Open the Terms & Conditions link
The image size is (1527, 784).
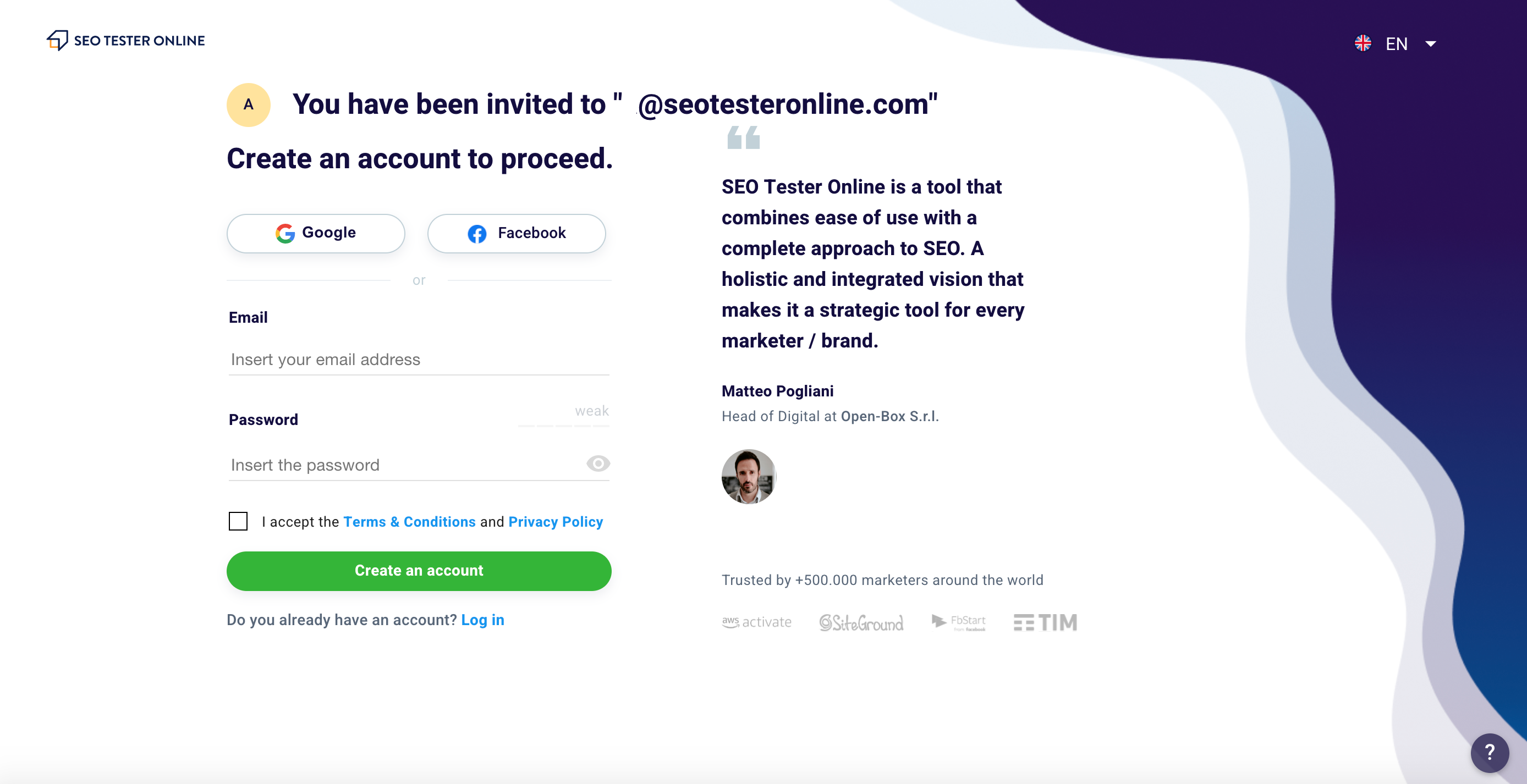click(x=409, y=522)
